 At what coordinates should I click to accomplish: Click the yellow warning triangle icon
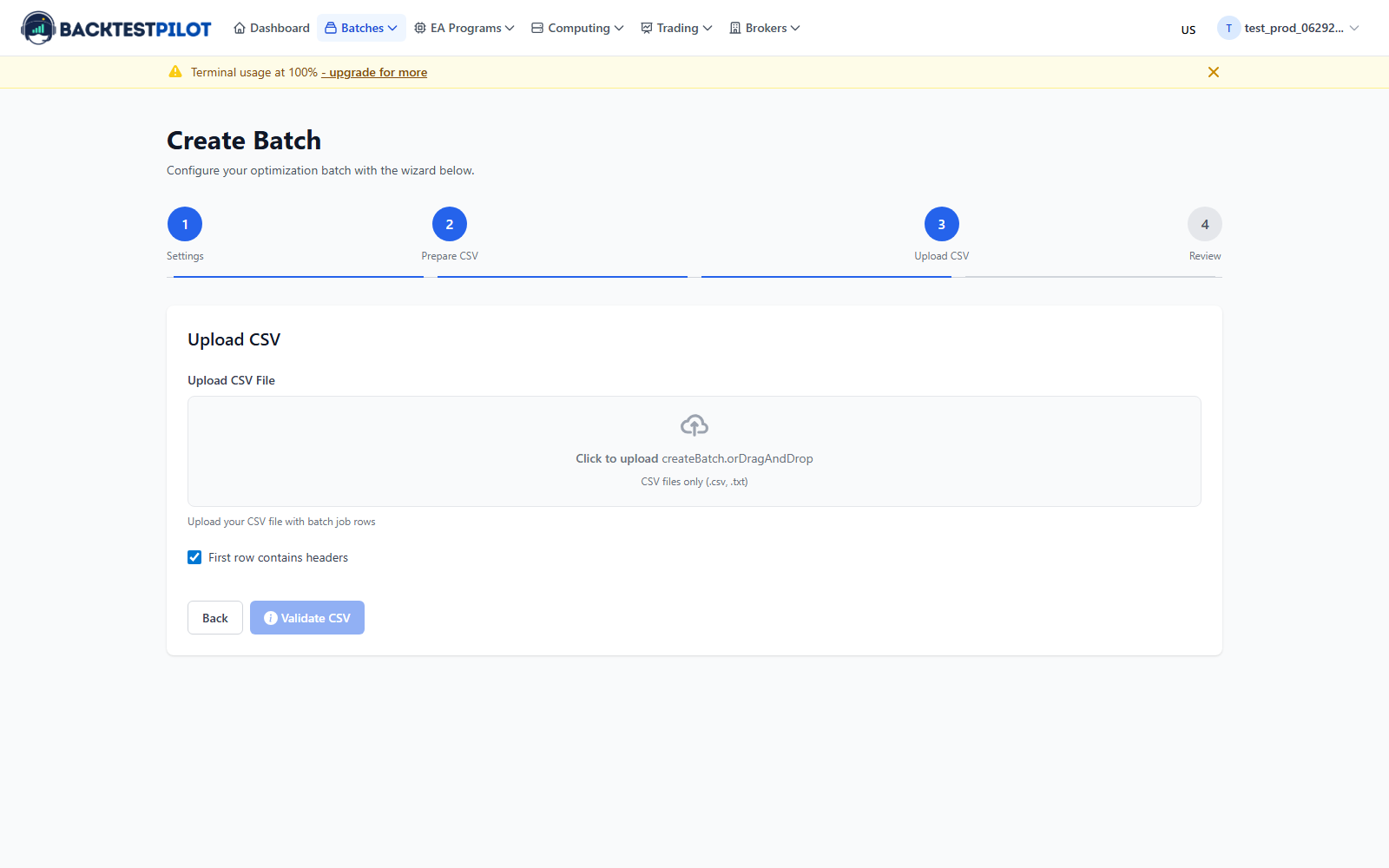(175, 72)
